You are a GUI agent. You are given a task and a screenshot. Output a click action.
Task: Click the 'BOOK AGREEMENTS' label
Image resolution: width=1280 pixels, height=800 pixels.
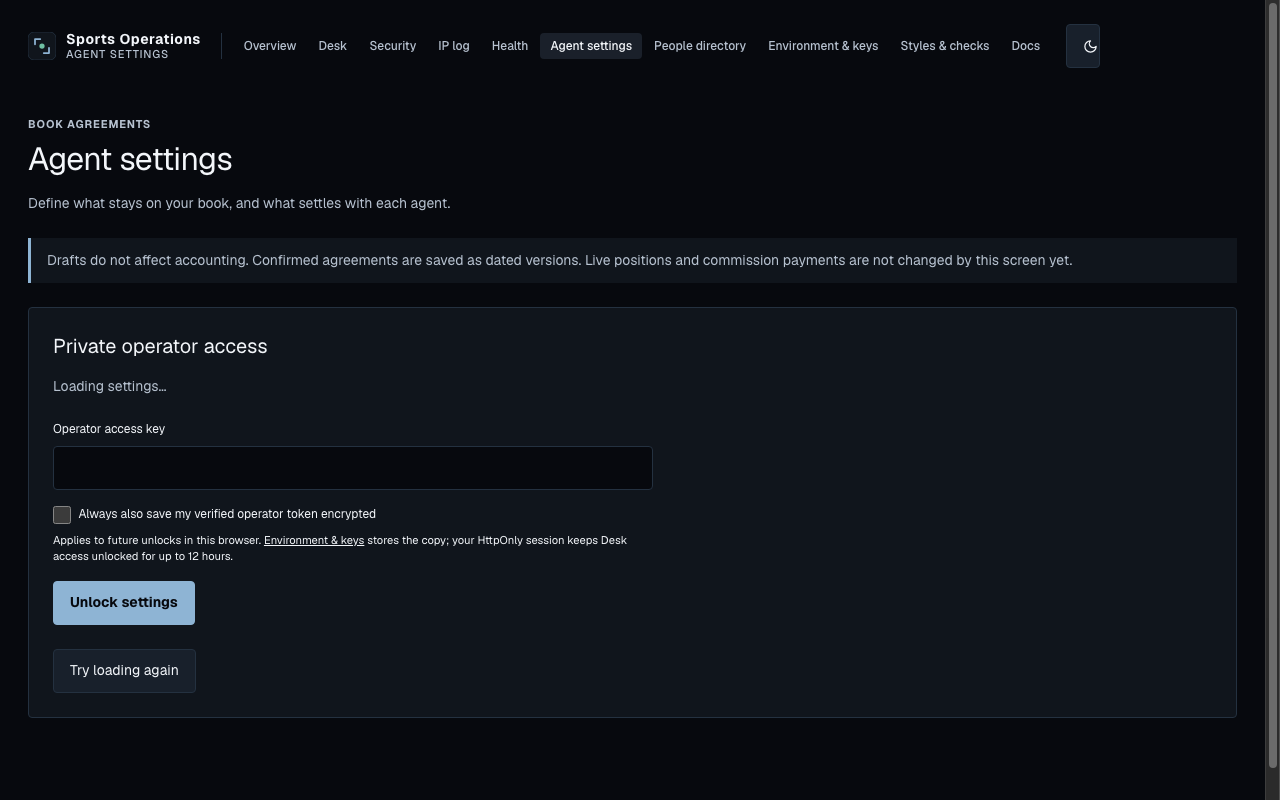89,124
